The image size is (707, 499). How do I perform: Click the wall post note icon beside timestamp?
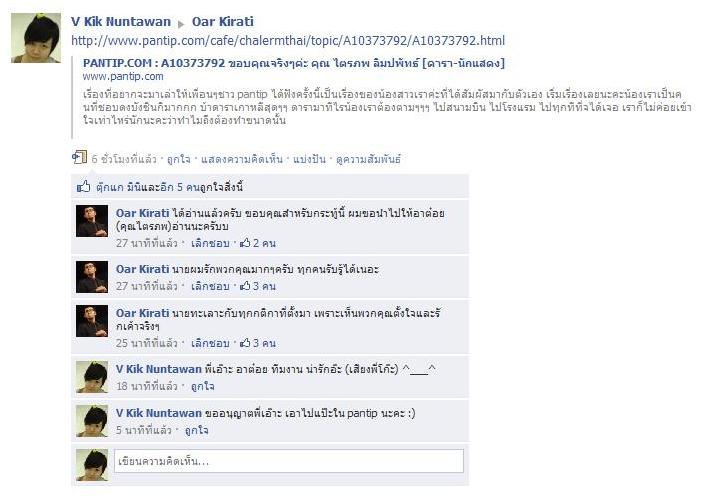point(79,157)
